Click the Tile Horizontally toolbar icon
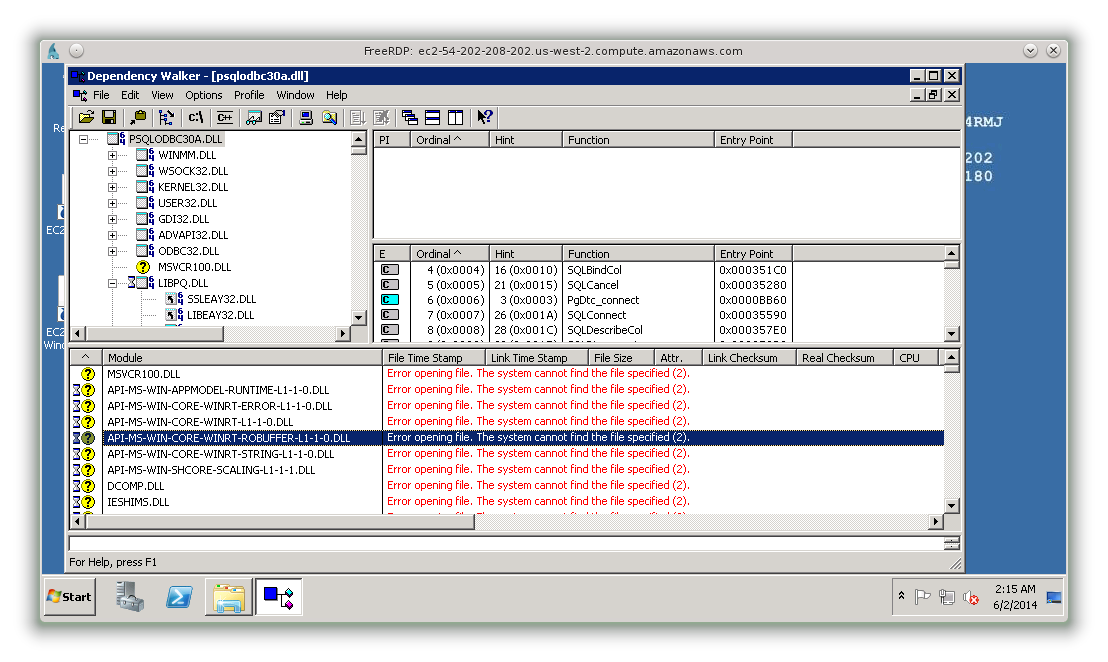The height and width of the screenshot is (662, 1108). click(x=432, y=117)
